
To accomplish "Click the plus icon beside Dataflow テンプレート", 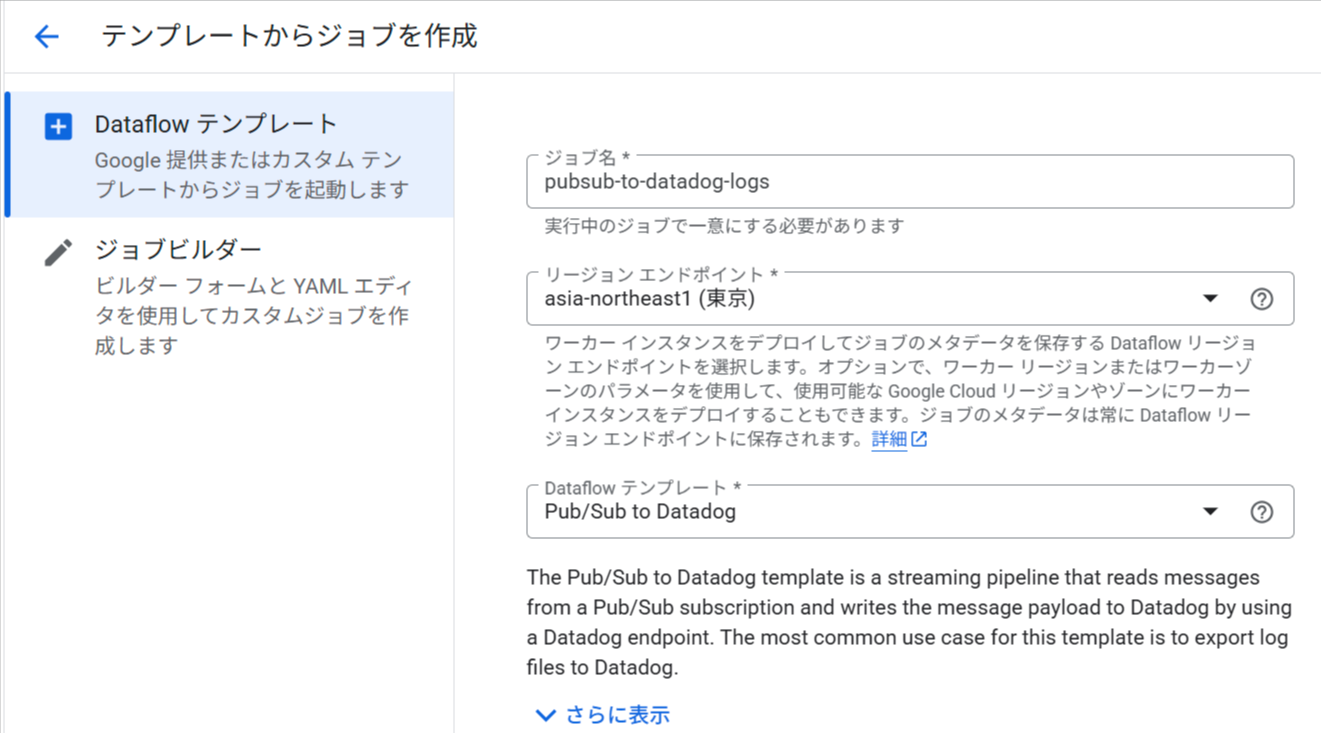I will (58, 127).
